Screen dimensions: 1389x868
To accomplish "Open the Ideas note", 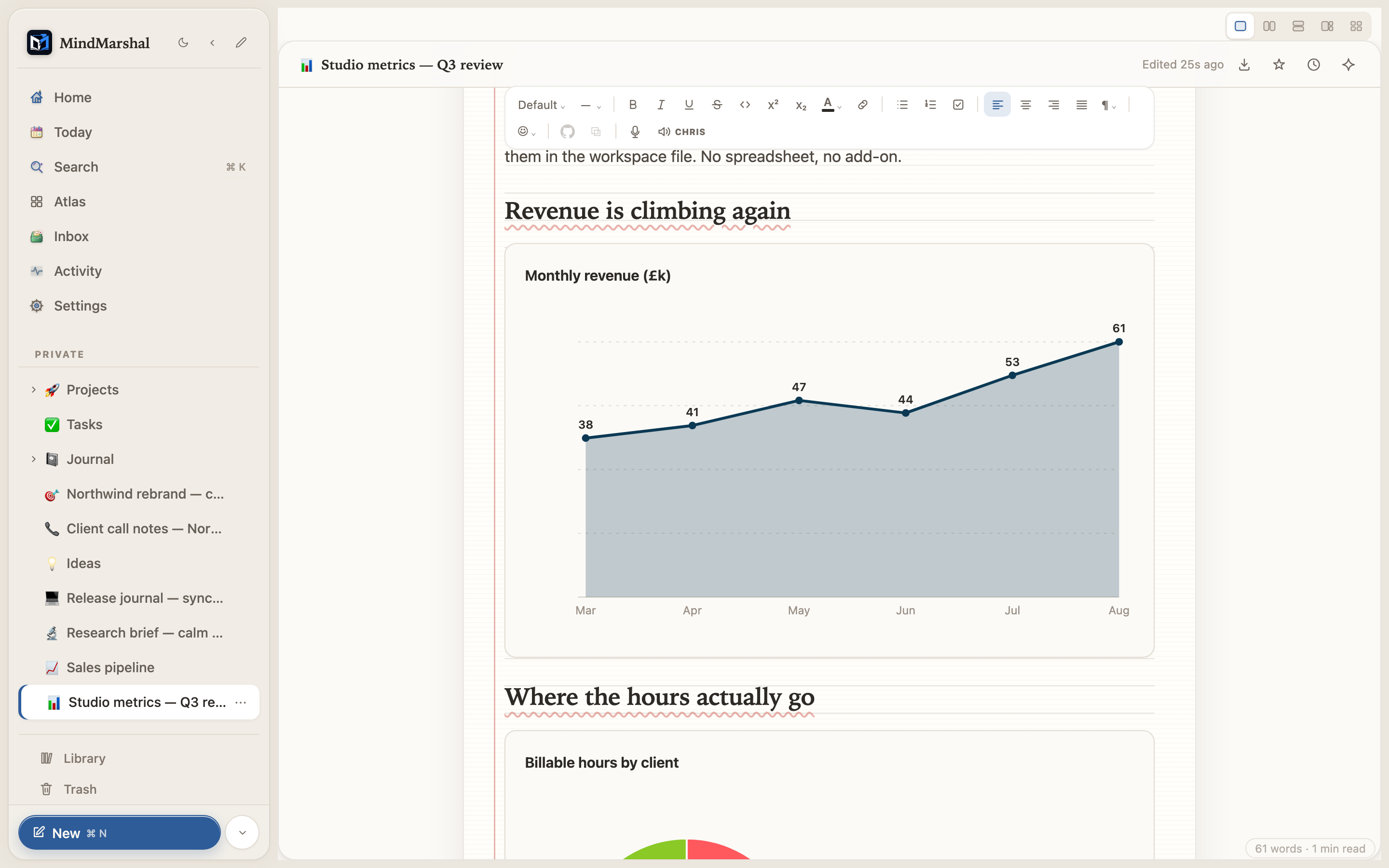I will [139, 564].
